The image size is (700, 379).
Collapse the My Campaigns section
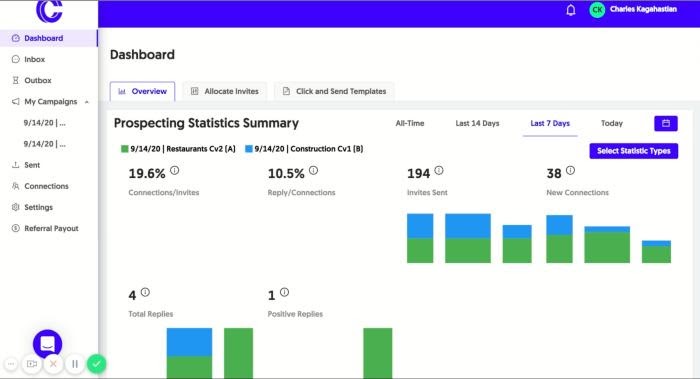pyautogui.click(x=87, y=102)
